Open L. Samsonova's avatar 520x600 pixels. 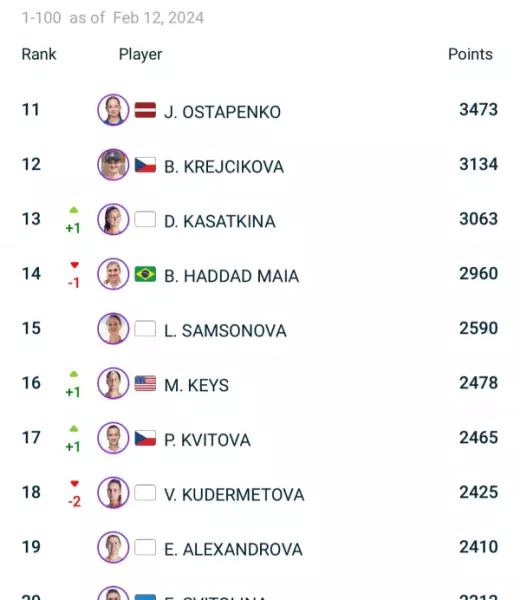tap(113, 329)
